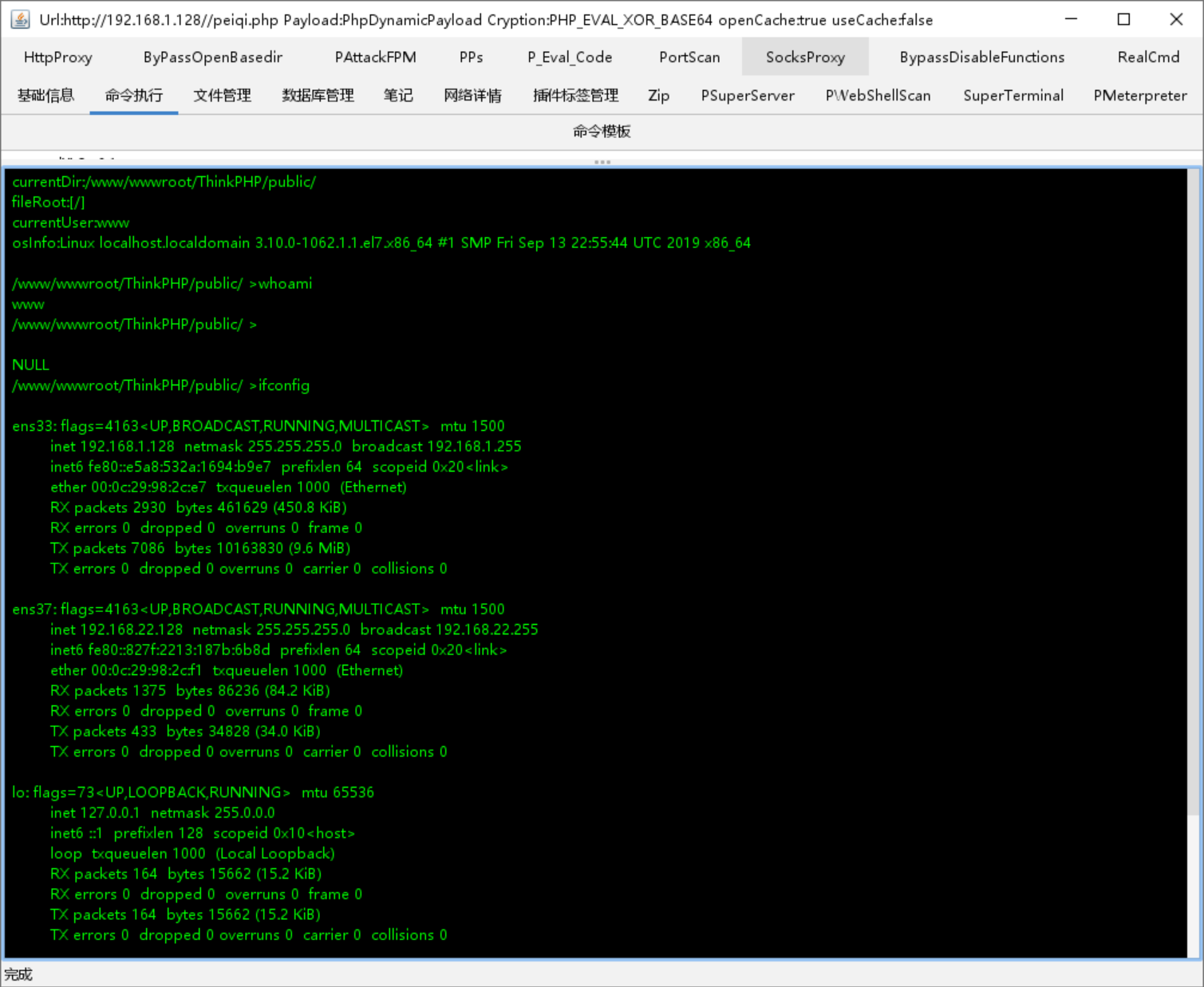This screenshot has width=1204, height=987.
Task: Open the PortScan tab
Action: pos(689,57)
